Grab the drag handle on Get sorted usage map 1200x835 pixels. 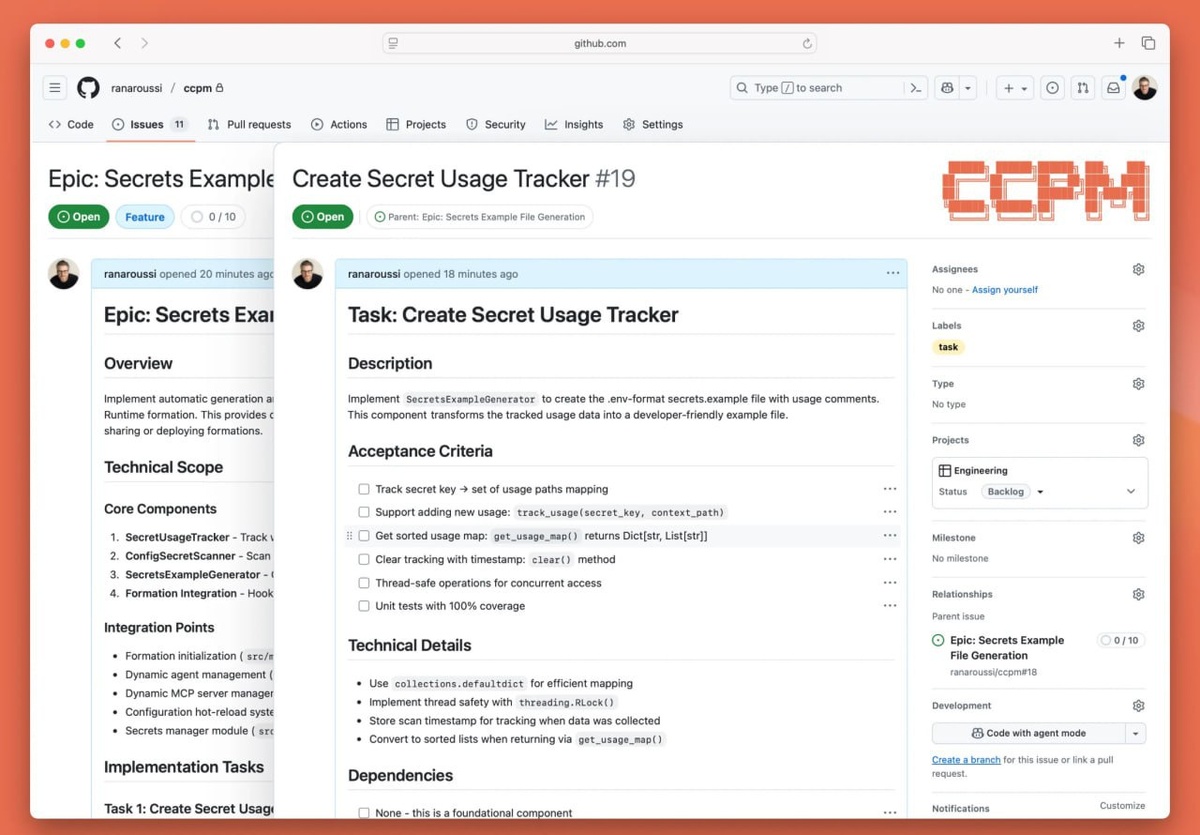pos(349,536)
